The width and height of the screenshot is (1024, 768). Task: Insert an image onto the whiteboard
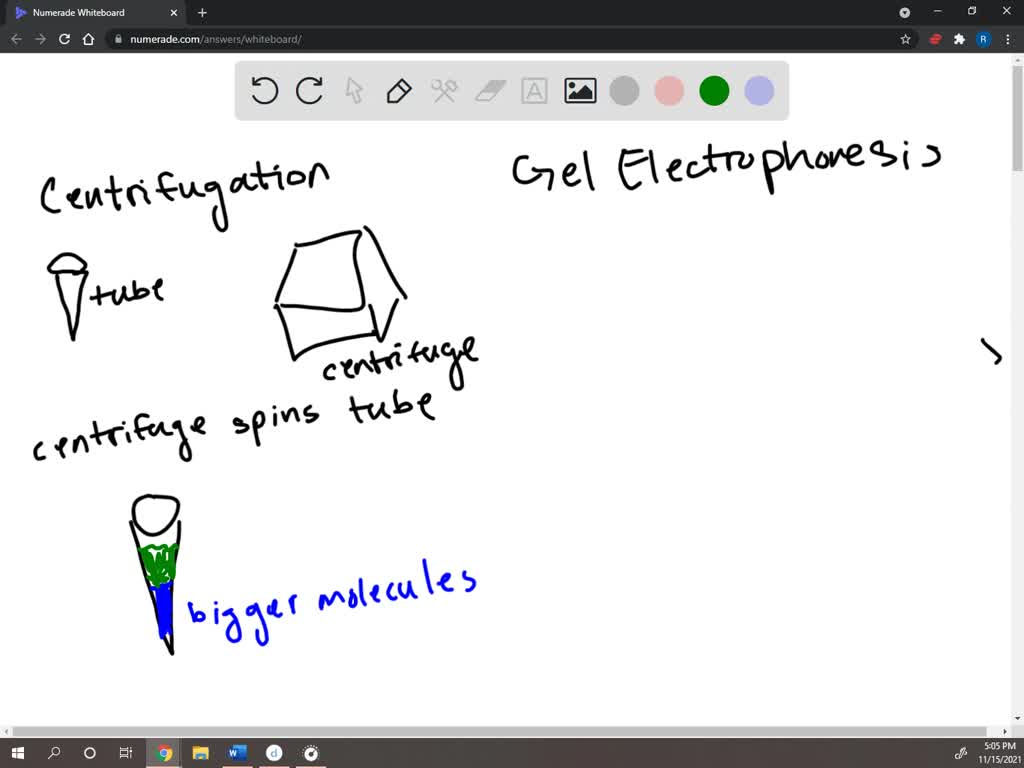(x=579, y=90)
